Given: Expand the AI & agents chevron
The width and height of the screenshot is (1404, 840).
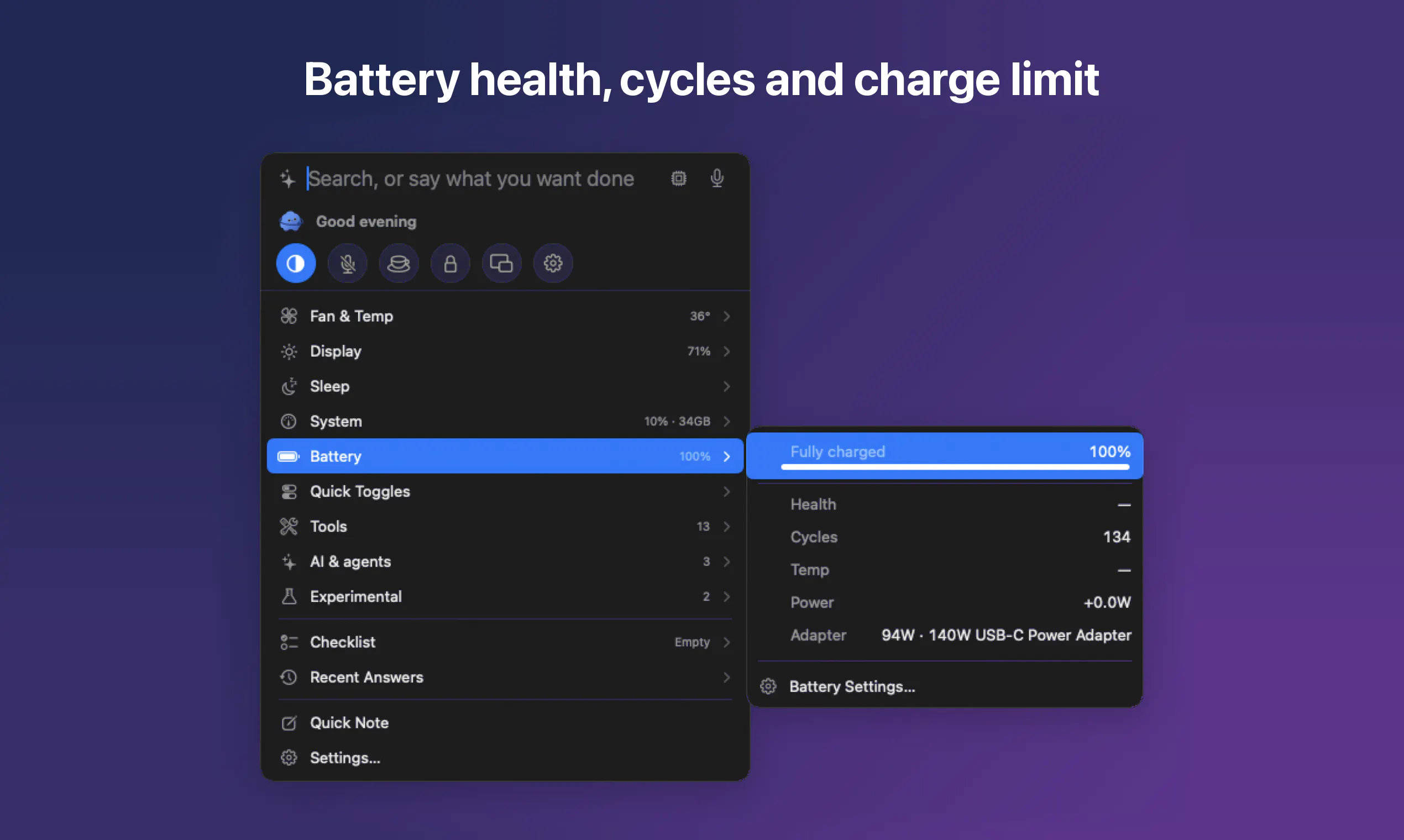Looking at the screenshot, I should pos(727,561).
